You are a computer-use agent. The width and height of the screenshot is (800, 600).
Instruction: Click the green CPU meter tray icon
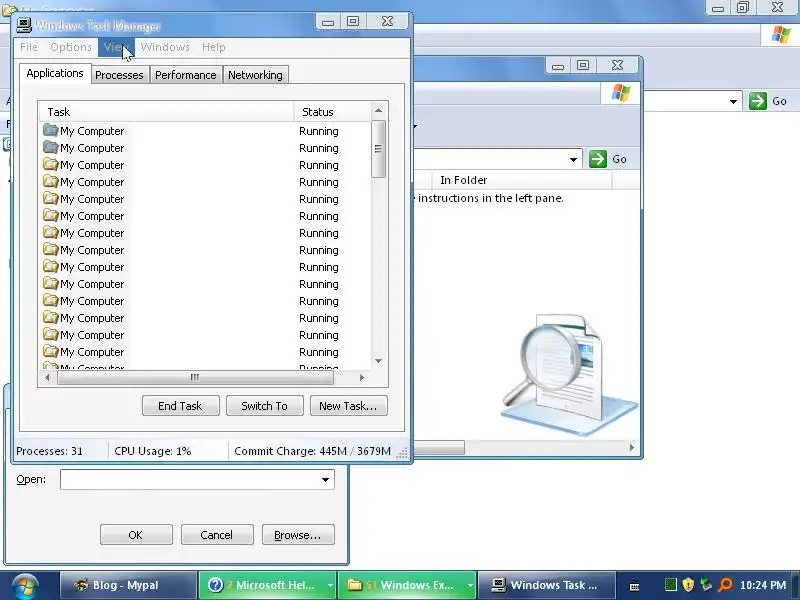(x=671, y=585)
